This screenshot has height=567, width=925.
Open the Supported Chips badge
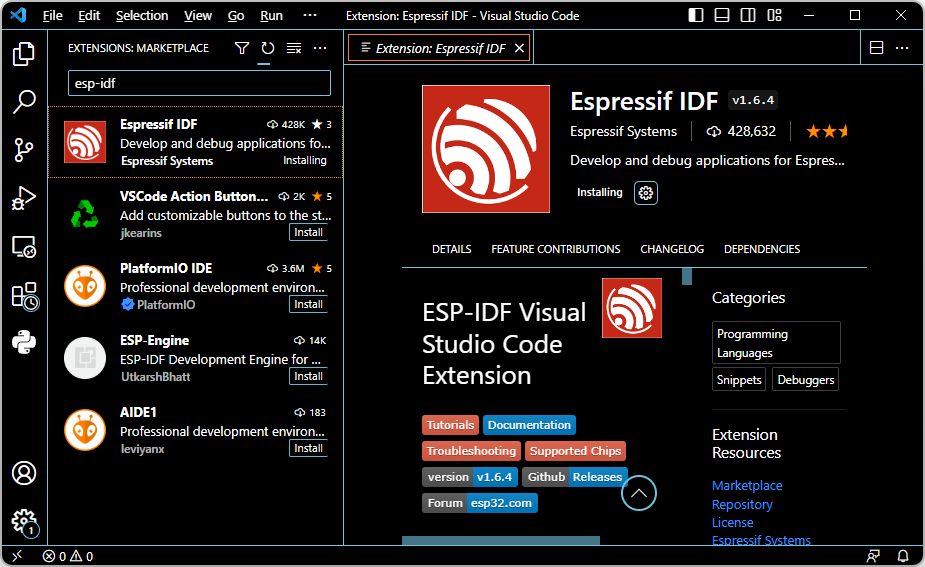tap(575, 451)
